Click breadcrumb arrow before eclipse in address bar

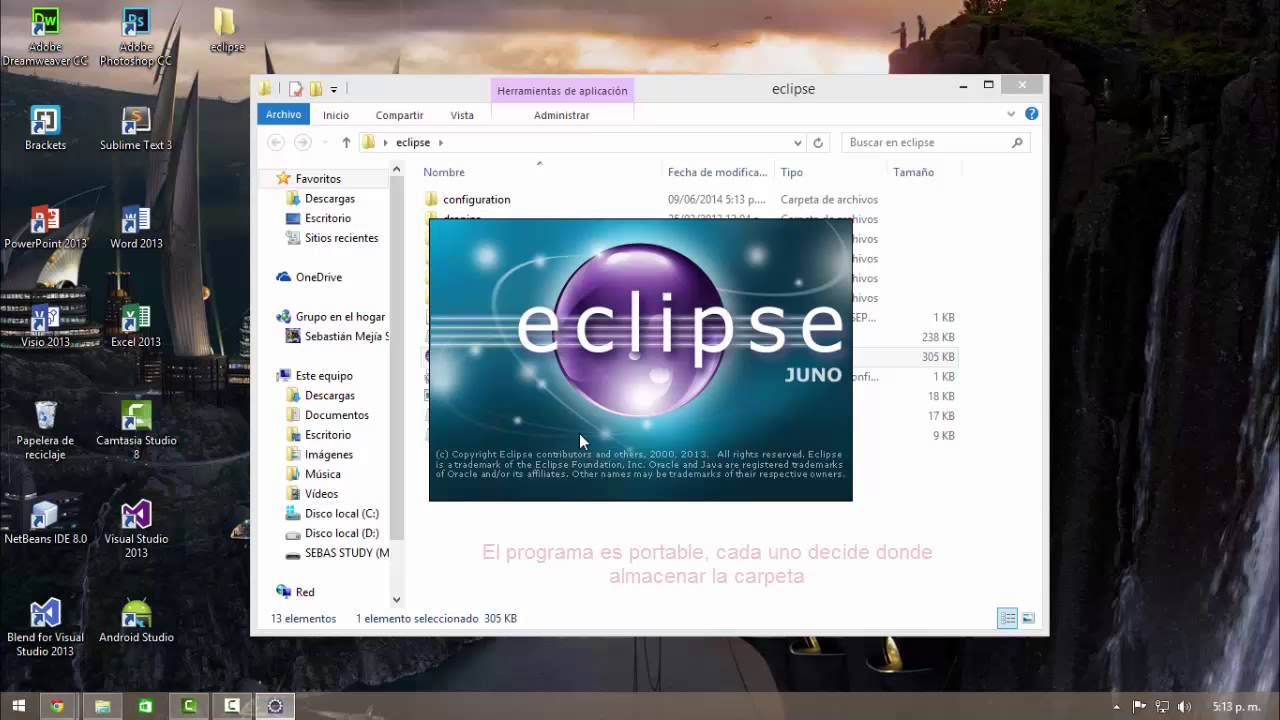(x=385, y=143)
